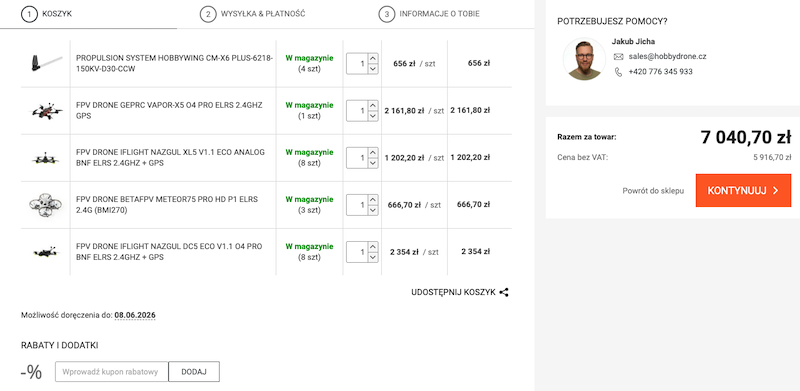Viewport: 800px width, 391px height.
Task: Open iFlight Nazgul XL5 V1.1 product name
Action: [x=170, y=158]
